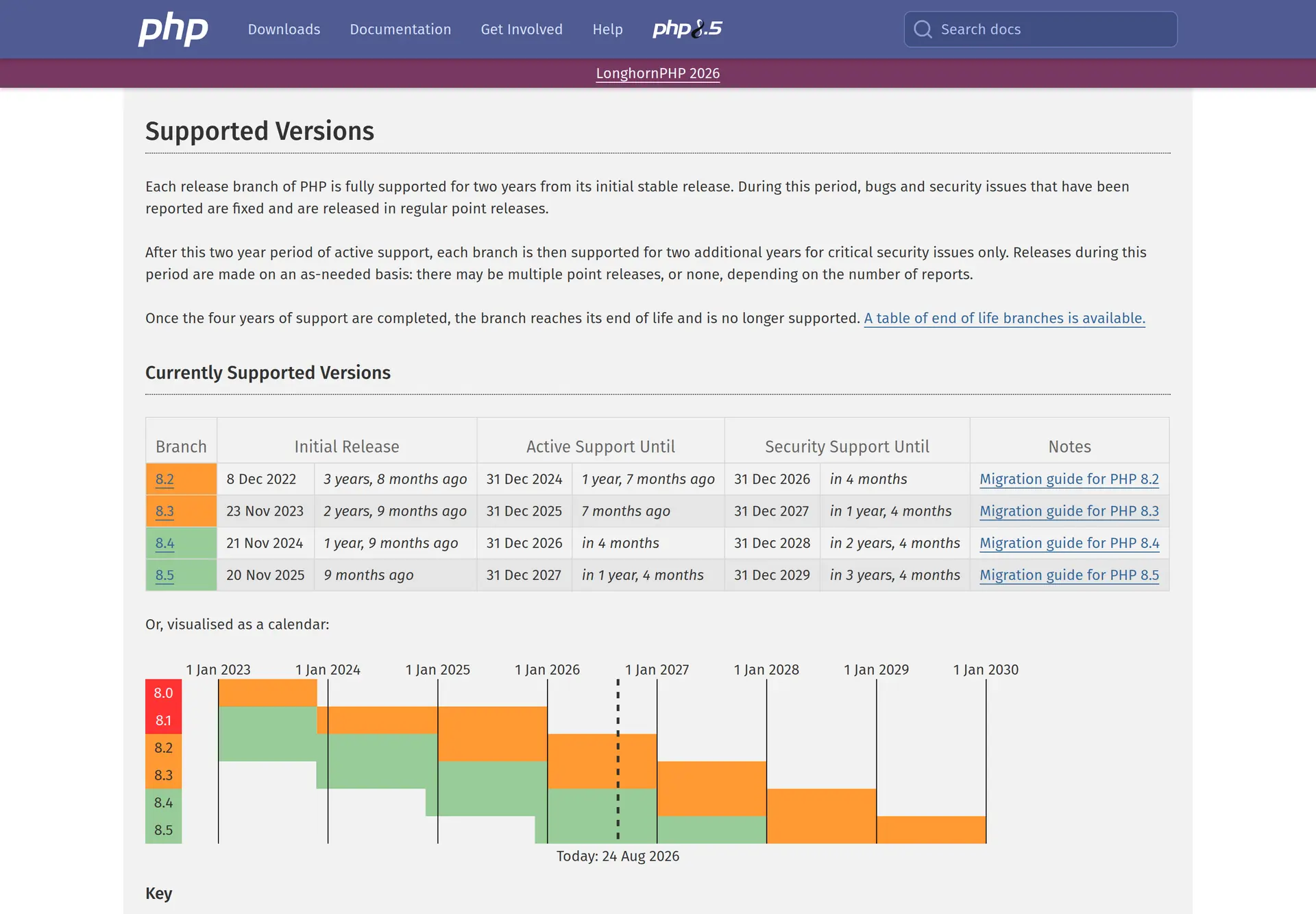Open the Documentation menu item
This screenshot has height=914, width=1316.
(x=400, y=29)
